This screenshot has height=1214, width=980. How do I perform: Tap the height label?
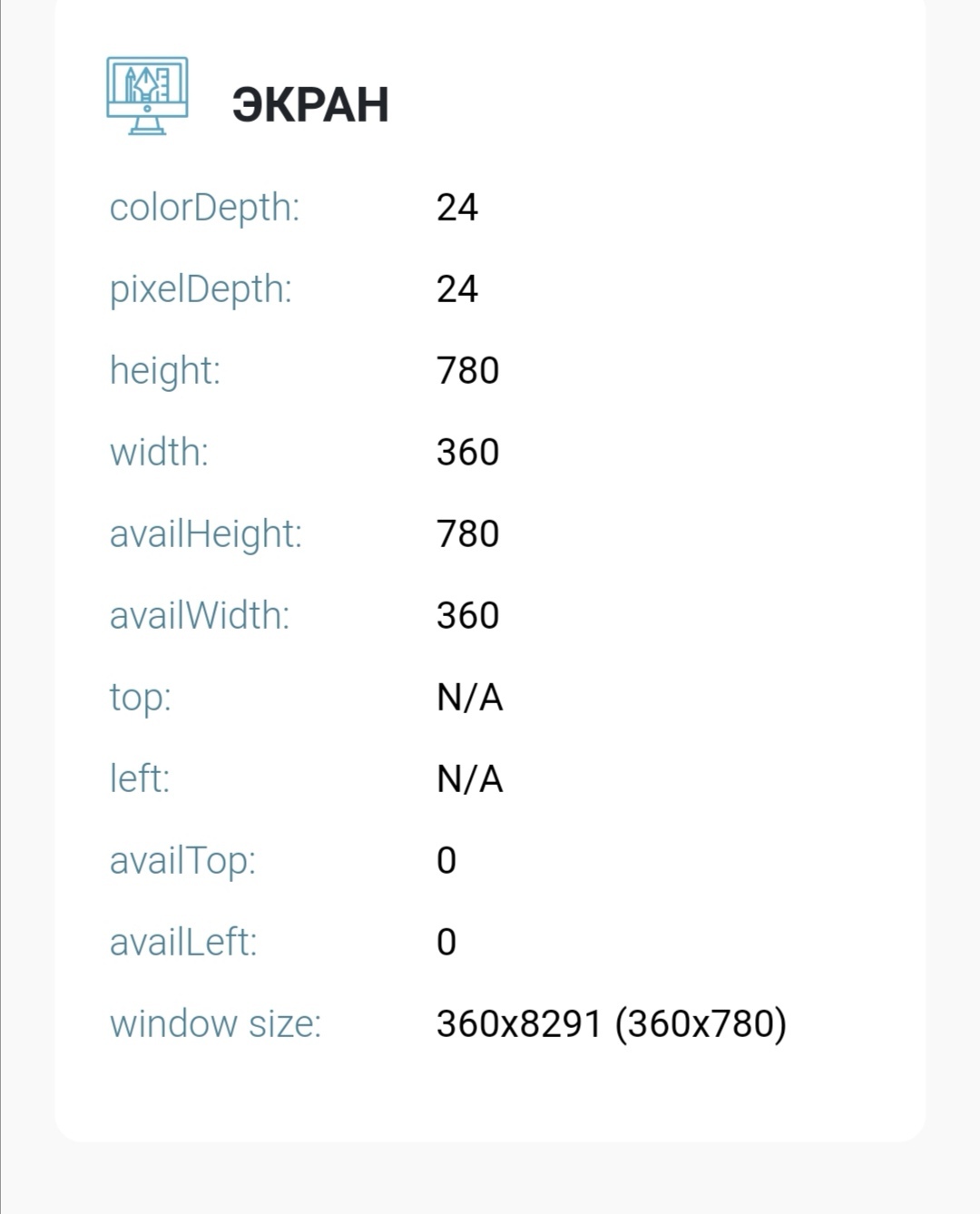pyautogui.click(x=164, y=371)
